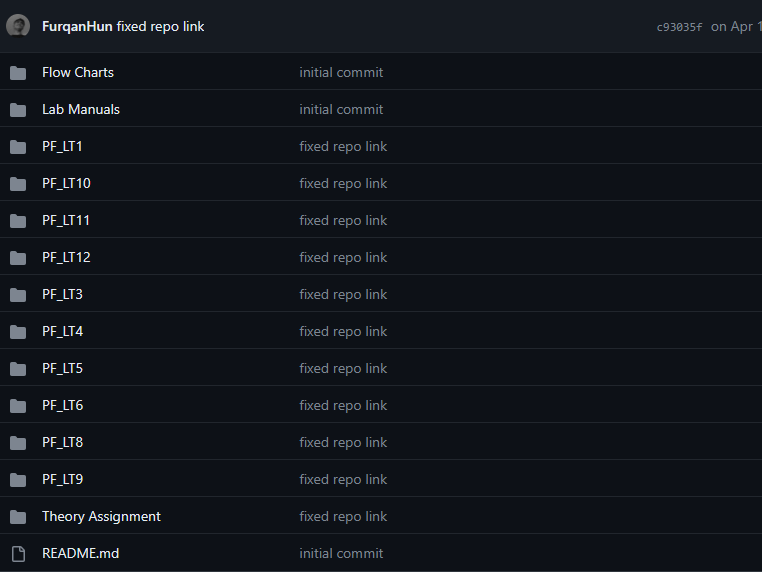Open the PF_LT3 folder

62,294
